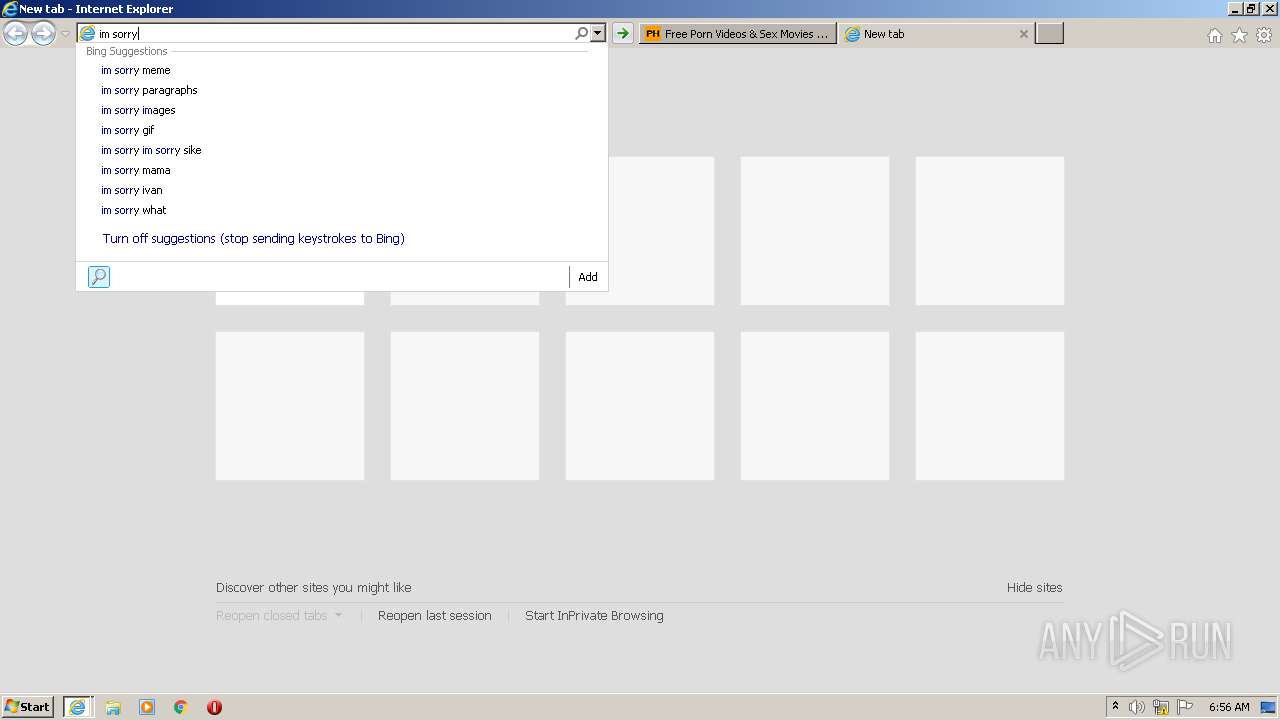Select suggestion 'im sorry im sorry sike'
Viewport: 1280px width, 720px height.
coord(342,150)
